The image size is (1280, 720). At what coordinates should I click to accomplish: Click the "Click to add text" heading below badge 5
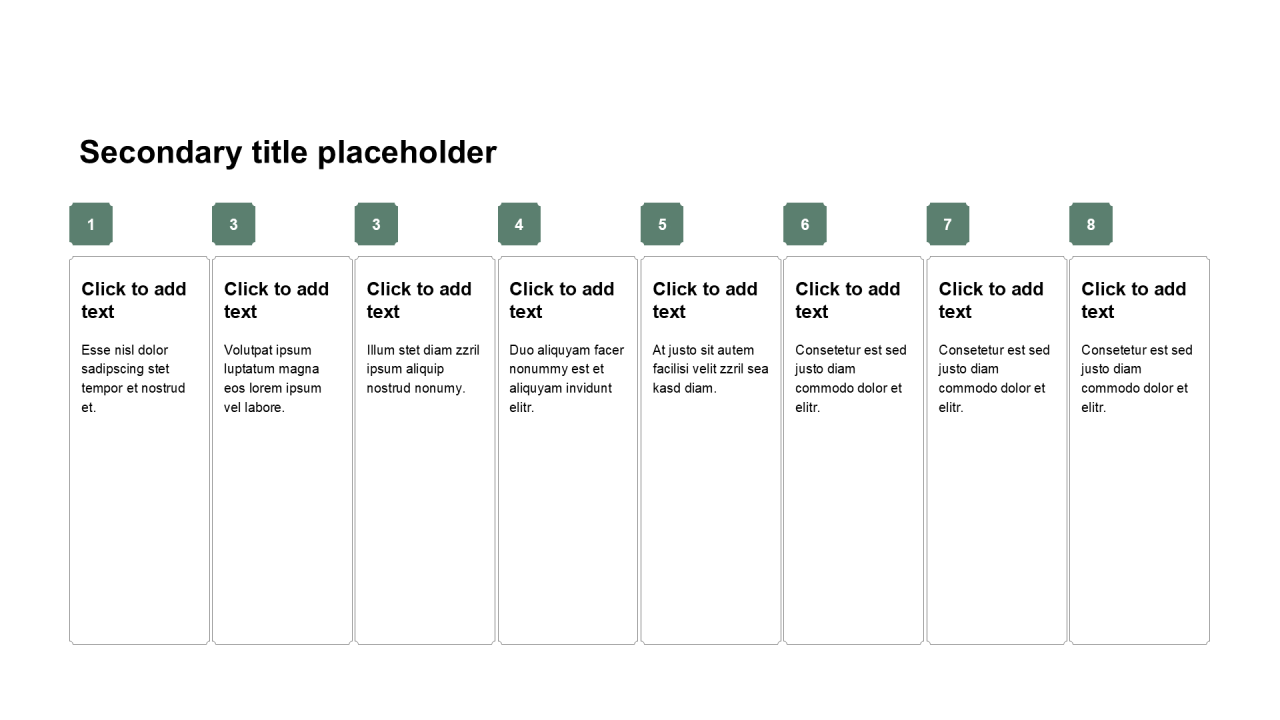[x=705, y=300]
